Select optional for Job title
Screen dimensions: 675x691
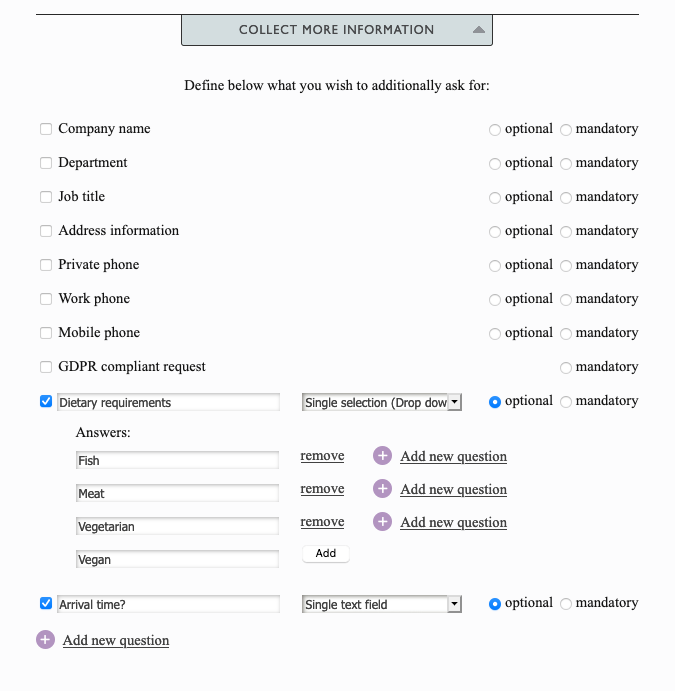495,198
